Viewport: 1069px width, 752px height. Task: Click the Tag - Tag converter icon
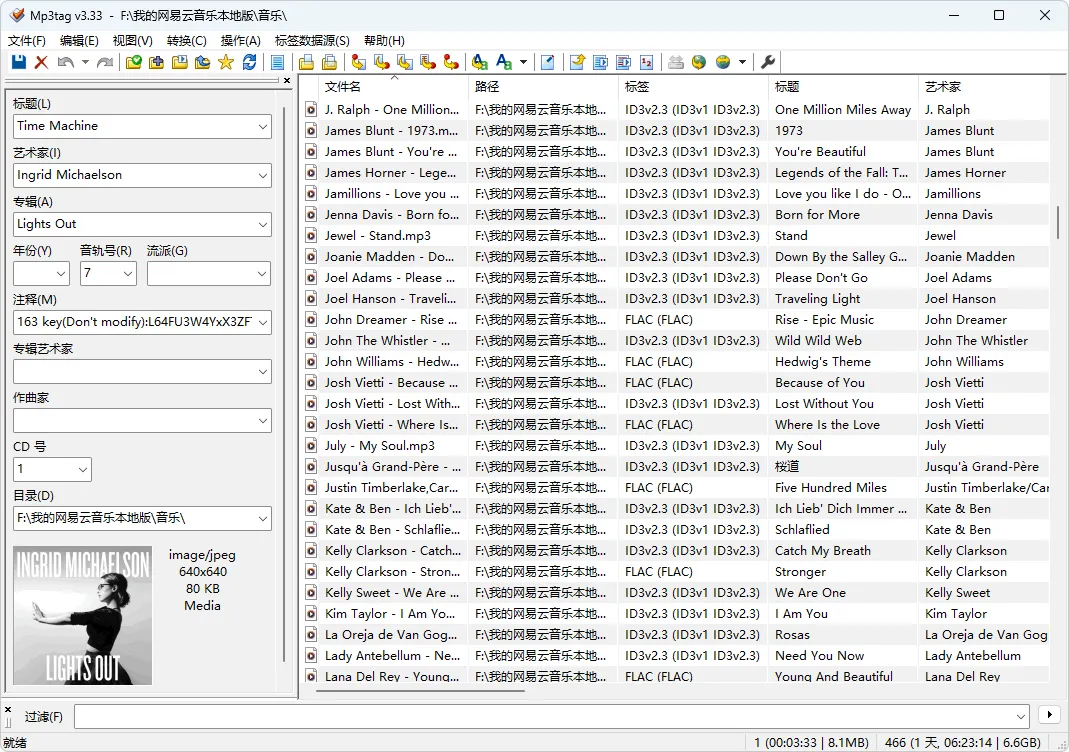(x=451, y=63)
